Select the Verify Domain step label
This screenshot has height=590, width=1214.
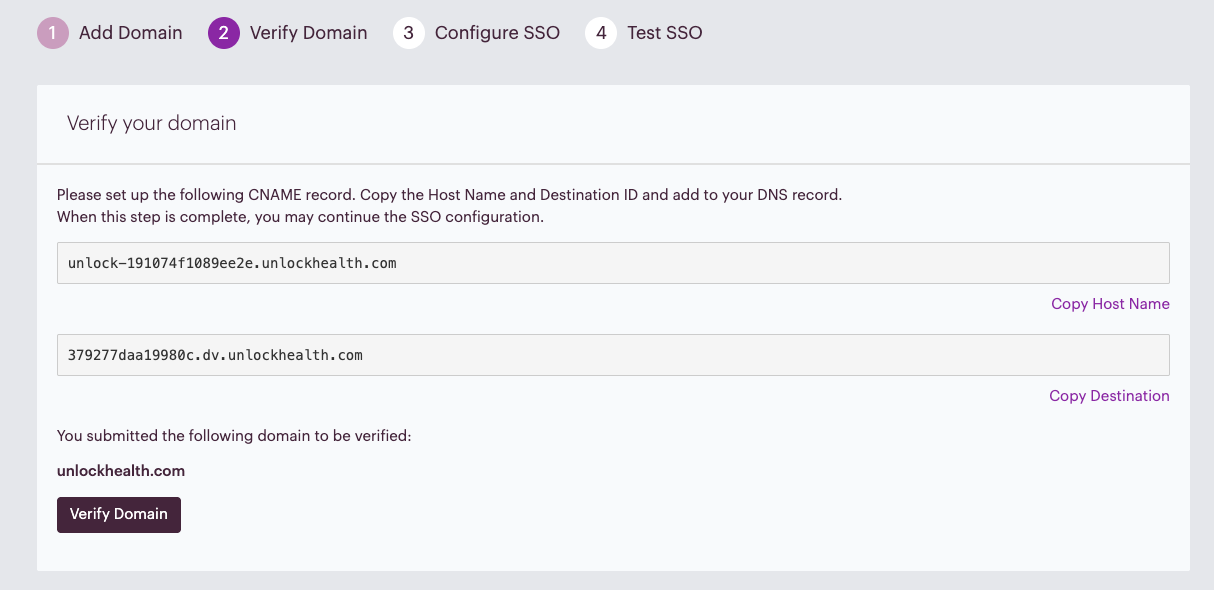[309, 33]
